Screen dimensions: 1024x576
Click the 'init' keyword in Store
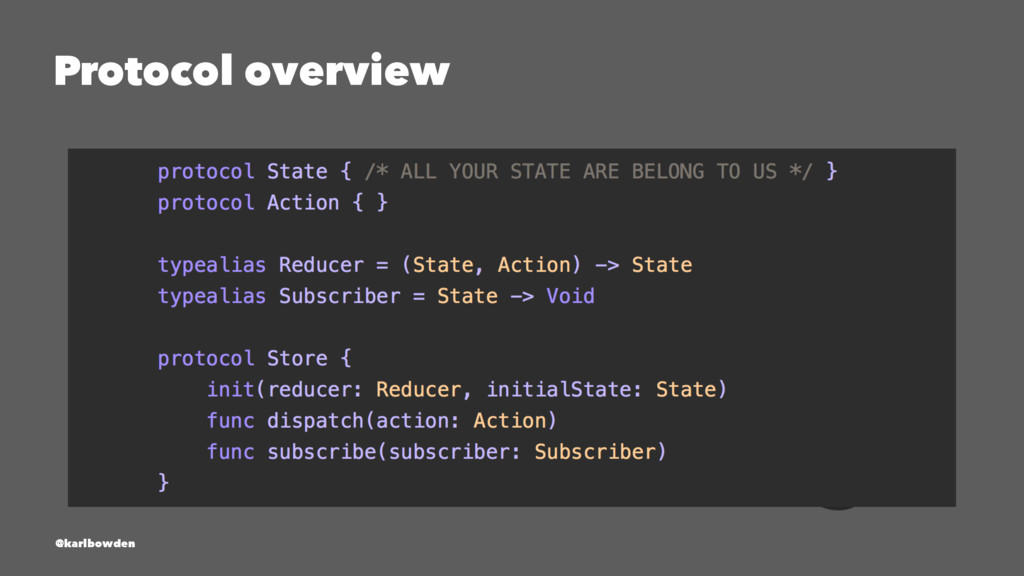tap(231, 390)
